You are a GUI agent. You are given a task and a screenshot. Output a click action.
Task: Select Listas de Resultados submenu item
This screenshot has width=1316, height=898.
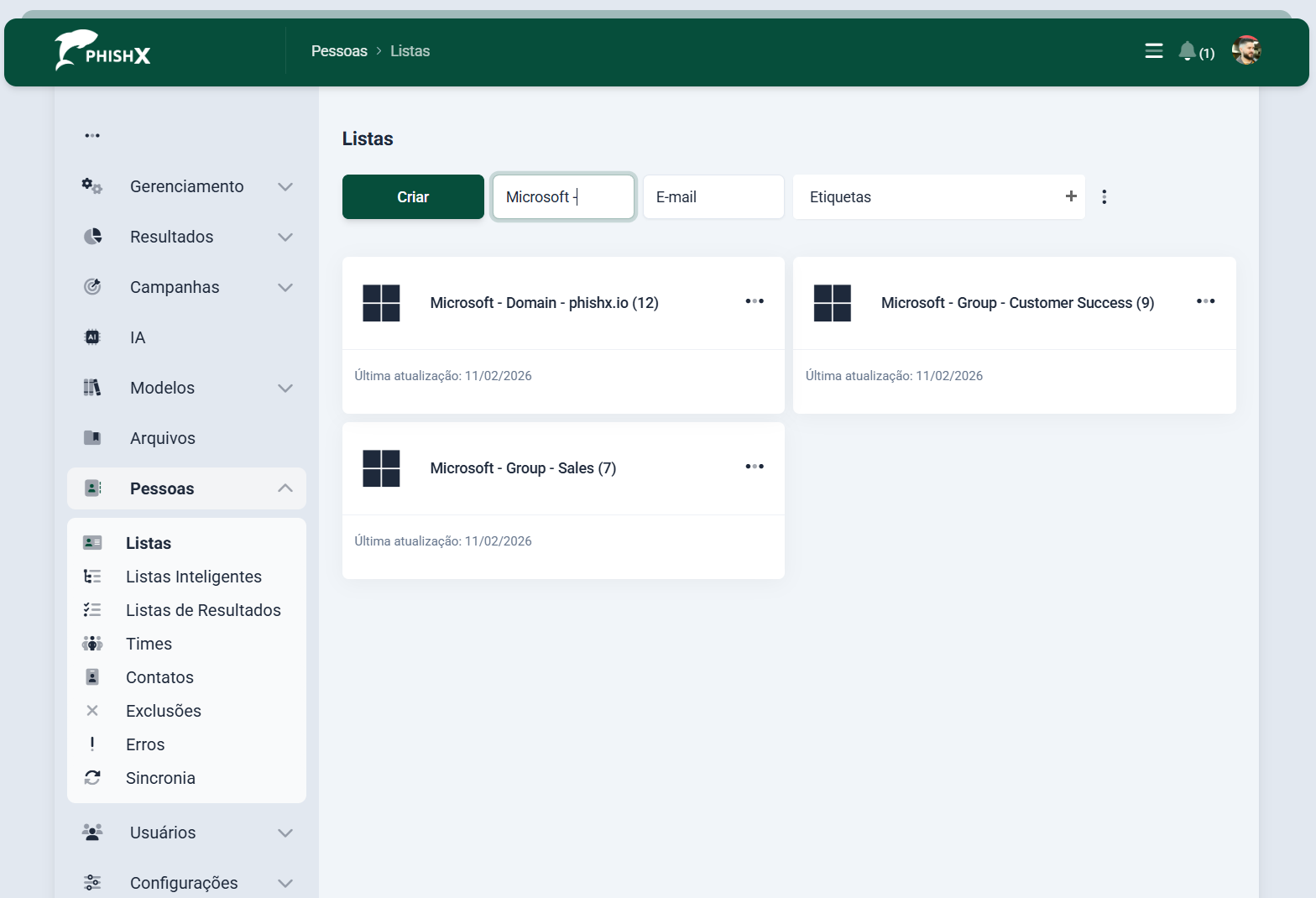coord(203,610)
